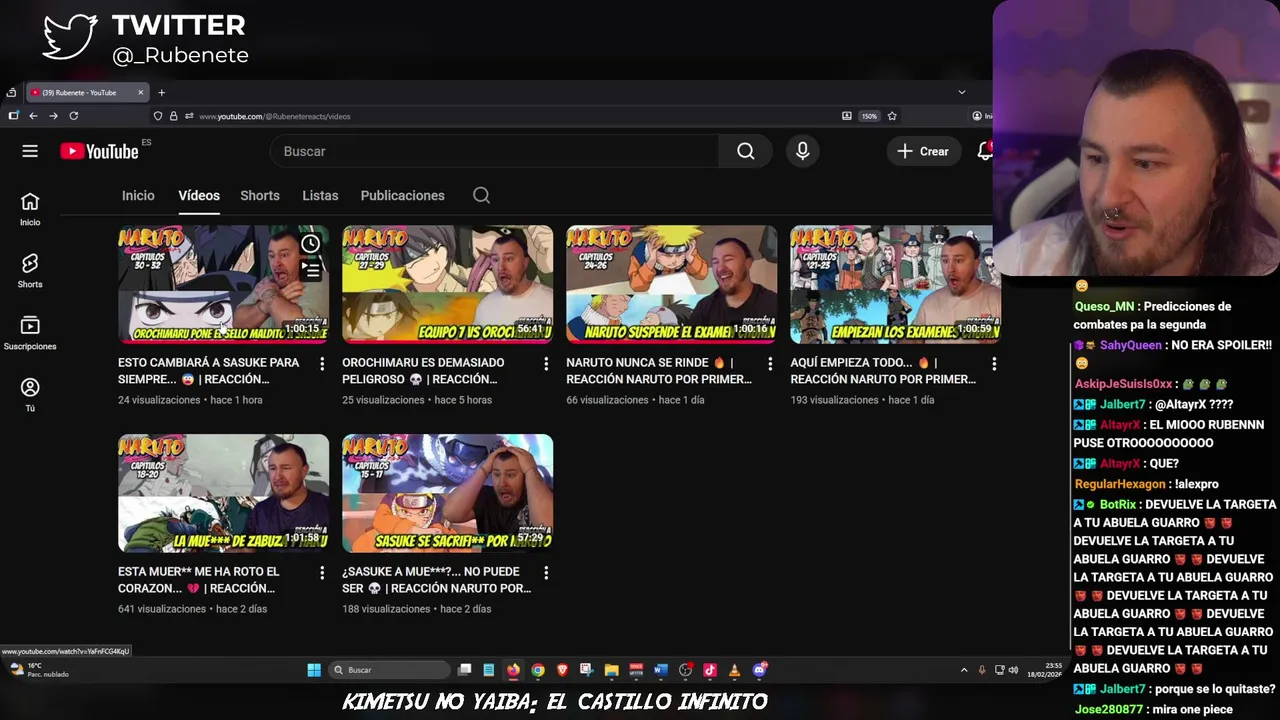Screen dimensions: 1280x720
Task: Activate voice search microphone
Action: click(x=802, y=151)
